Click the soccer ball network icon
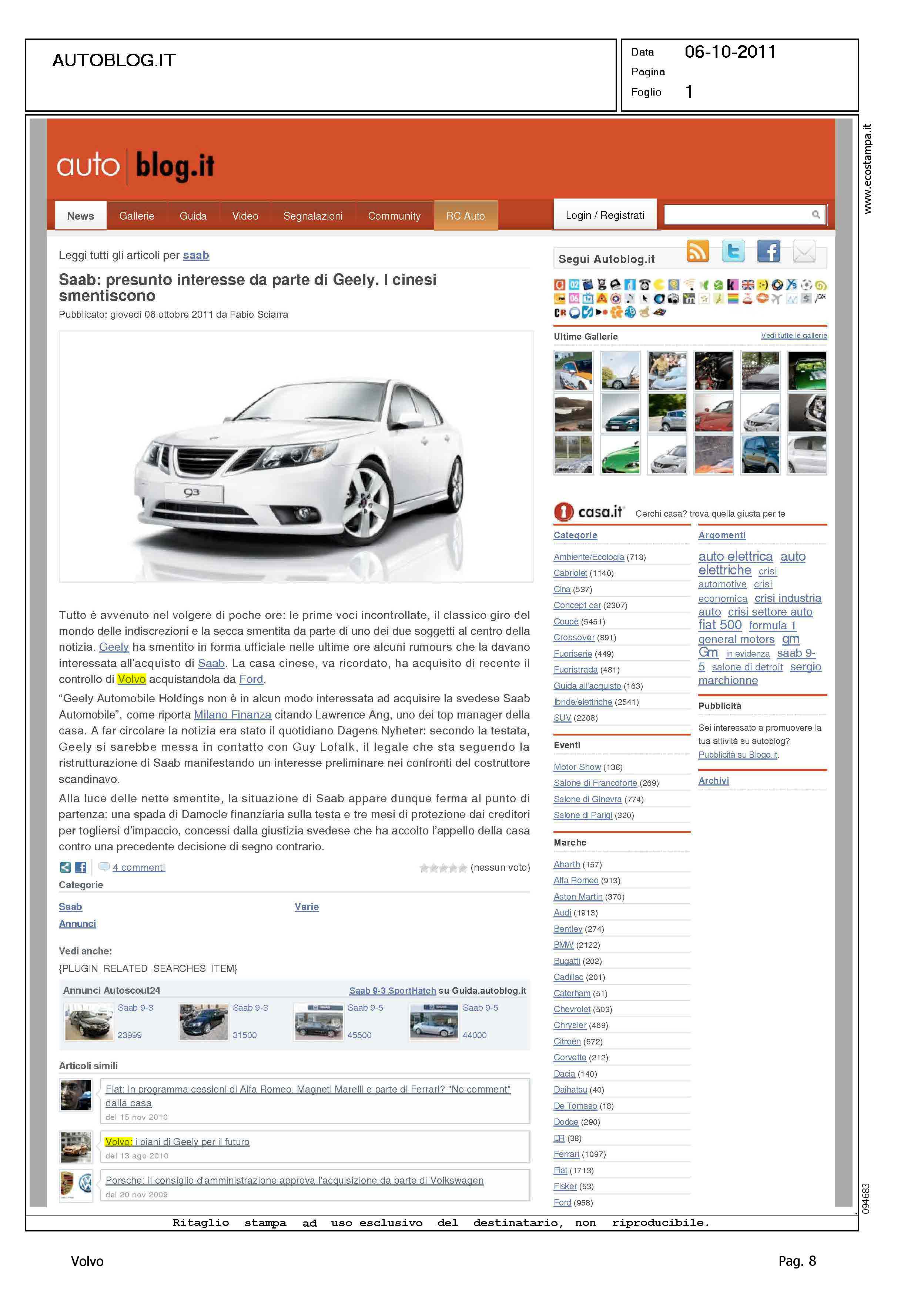The width and height of the screenshot is (924, 1297). click(x=806, y=284)
